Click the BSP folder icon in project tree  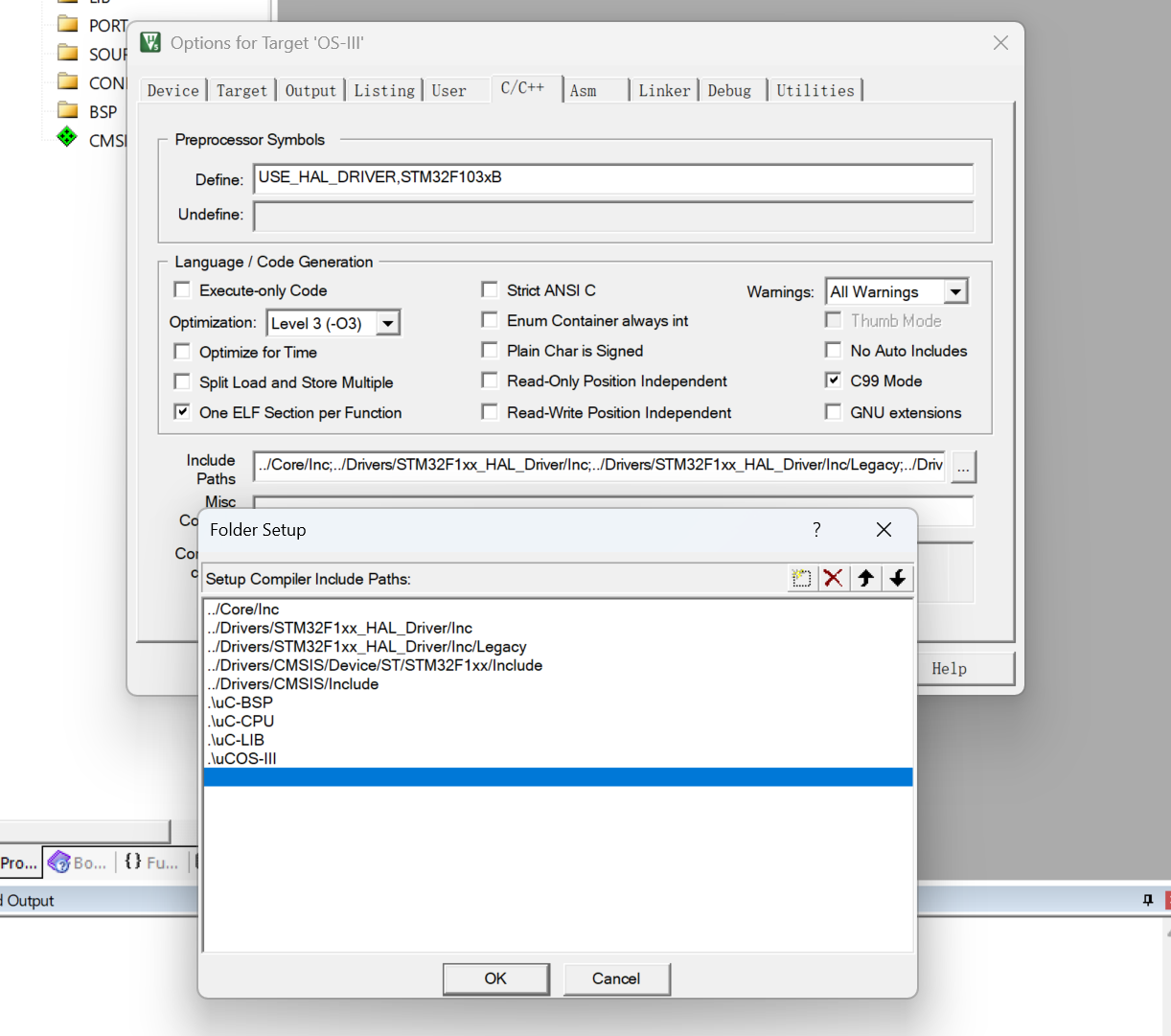[x=67, y=110]
